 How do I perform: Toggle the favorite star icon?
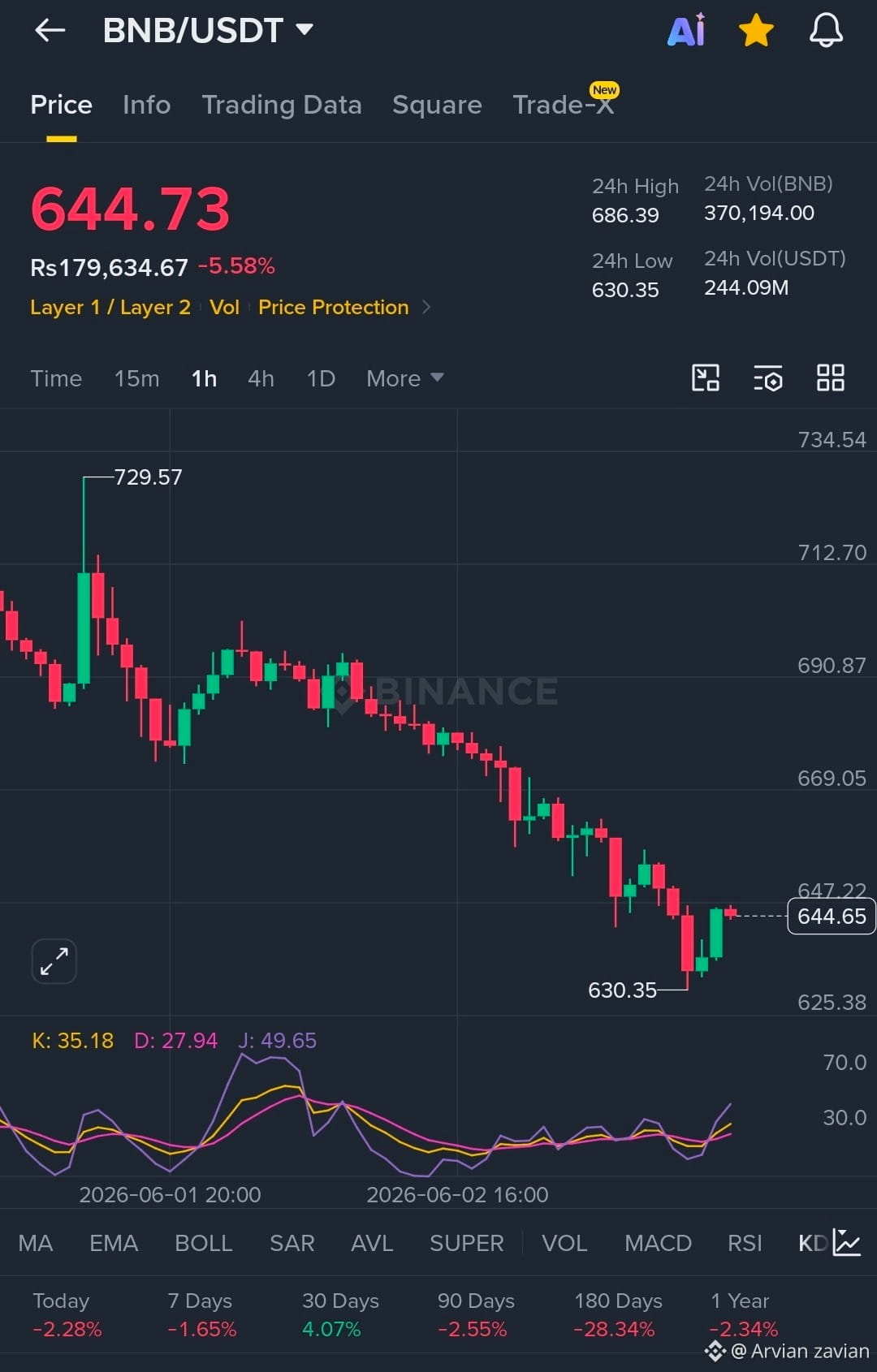point(756,31)
